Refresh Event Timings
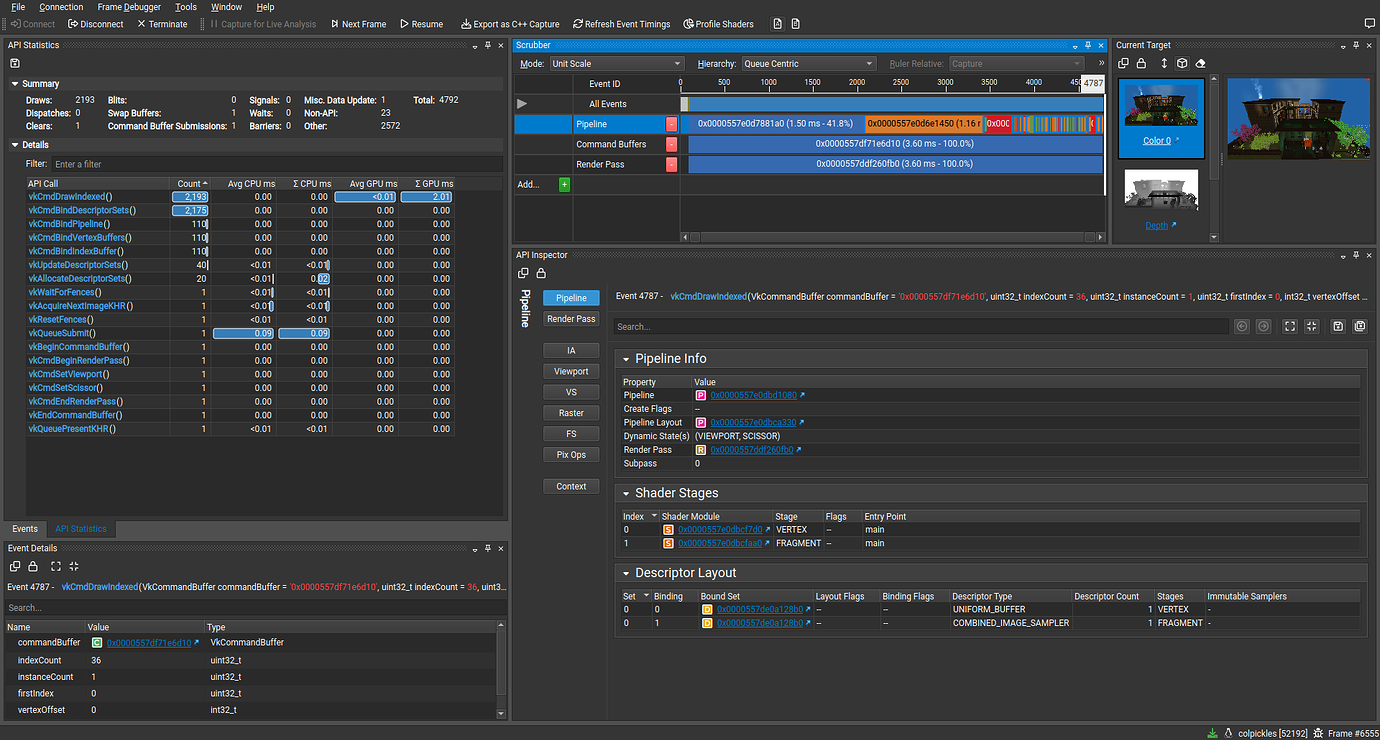Image resolution: width=1380 pixels, height=740 pixels. (622, 24)
